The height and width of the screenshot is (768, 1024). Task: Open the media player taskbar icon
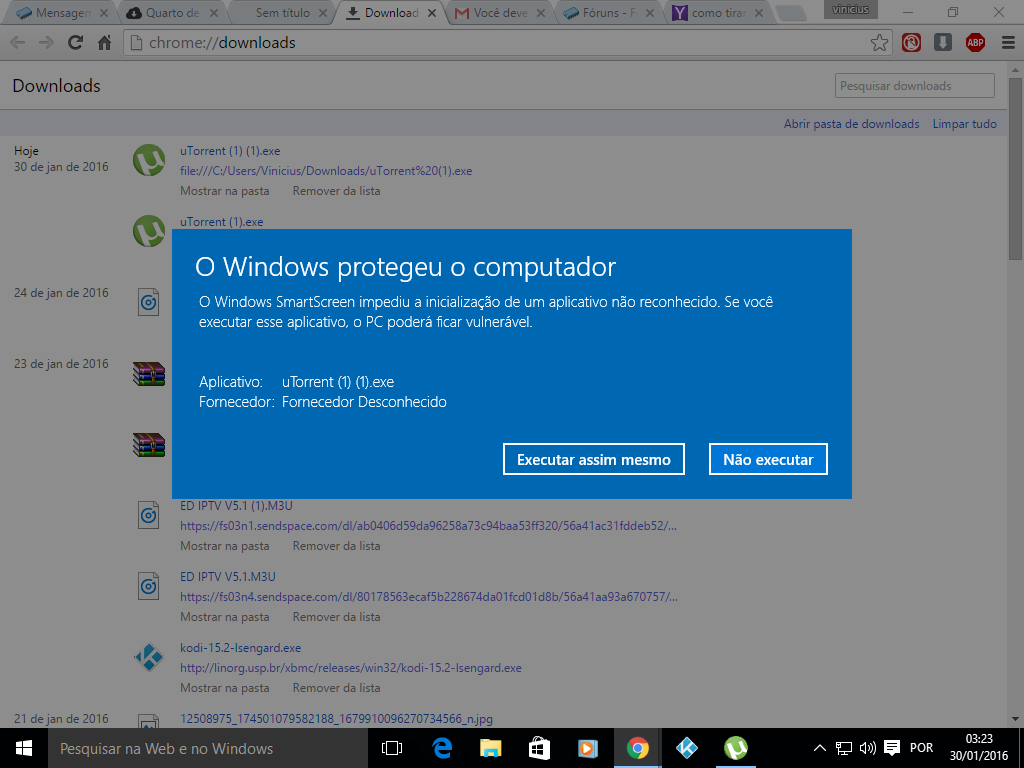click(x=588, y=748)
